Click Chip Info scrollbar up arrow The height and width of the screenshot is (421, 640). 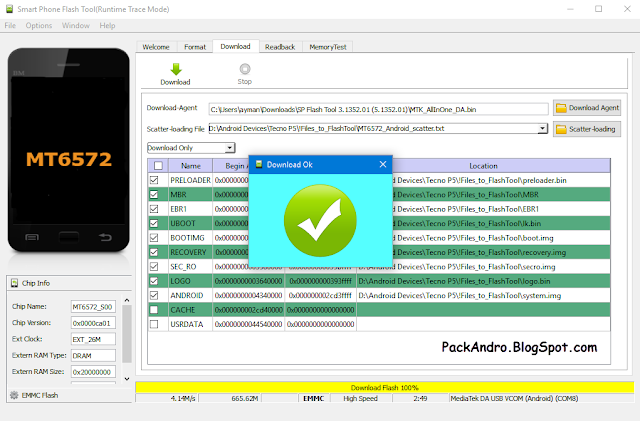pos(127,300)
